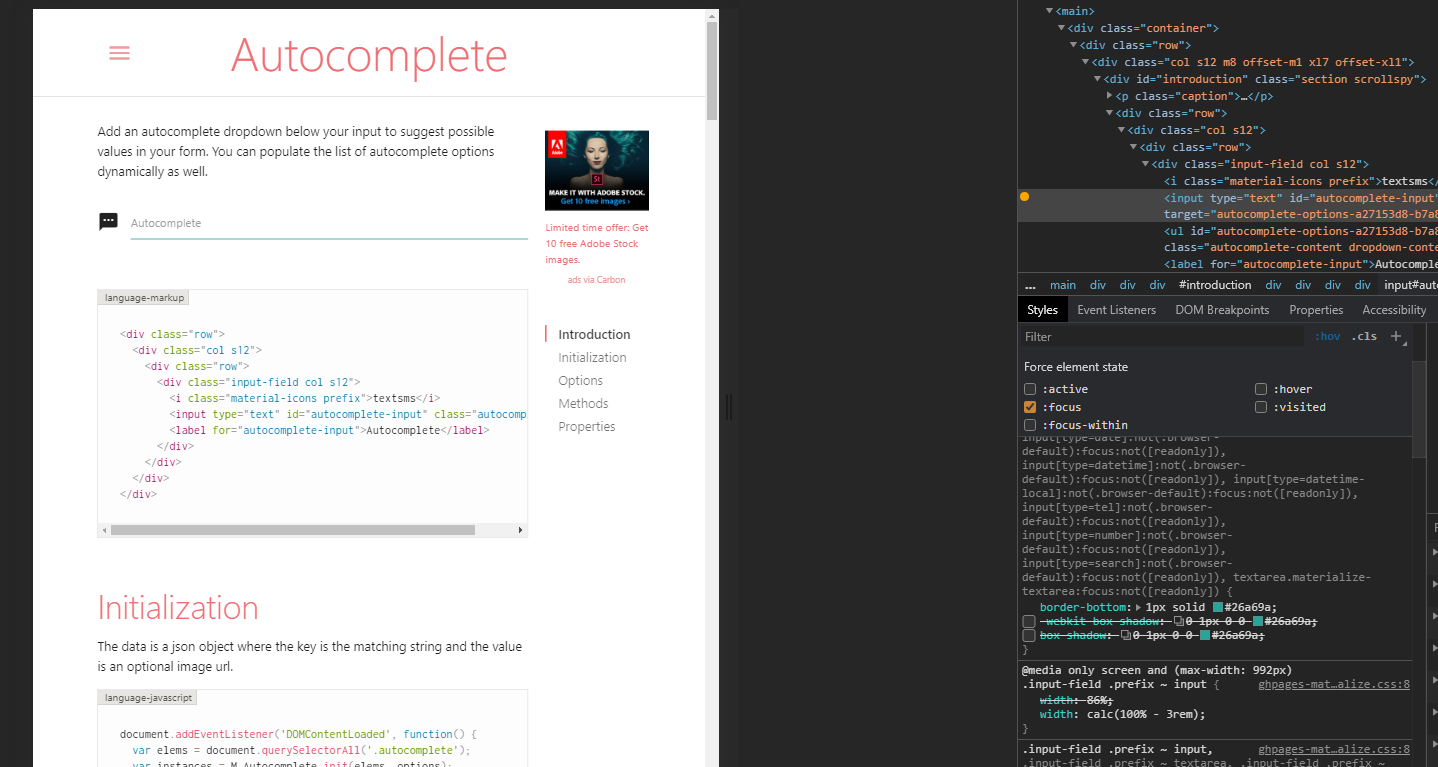This screenshot has height=767, width=1438.
Task: Expand the <p class="caption"> node
Action: pos(1109,95)
